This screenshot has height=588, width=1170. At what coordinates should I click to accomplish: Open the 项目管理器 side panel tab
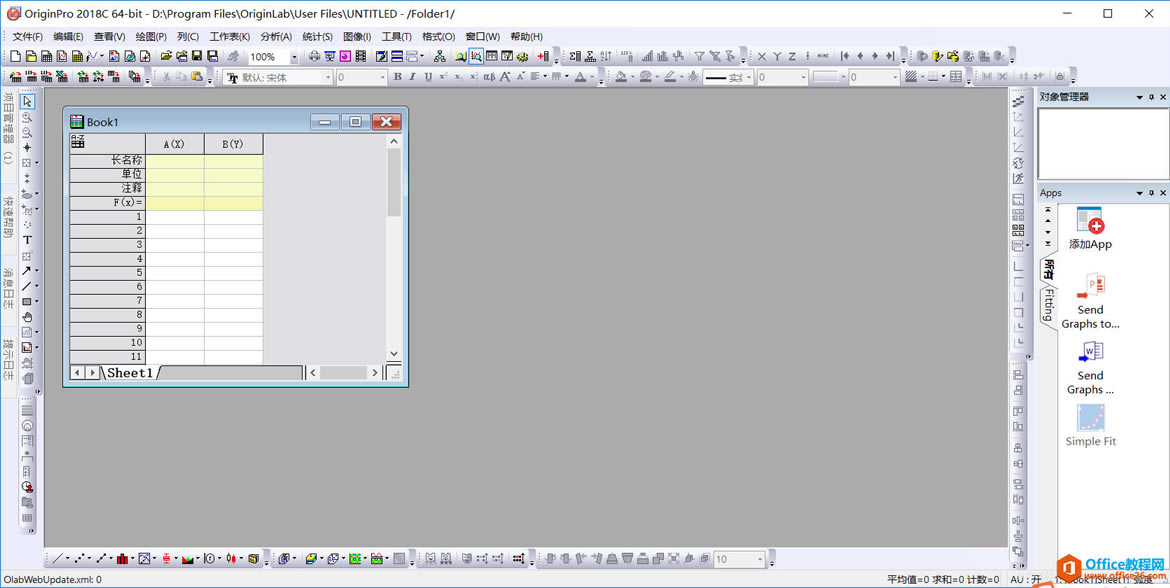(x=8, y=127)
